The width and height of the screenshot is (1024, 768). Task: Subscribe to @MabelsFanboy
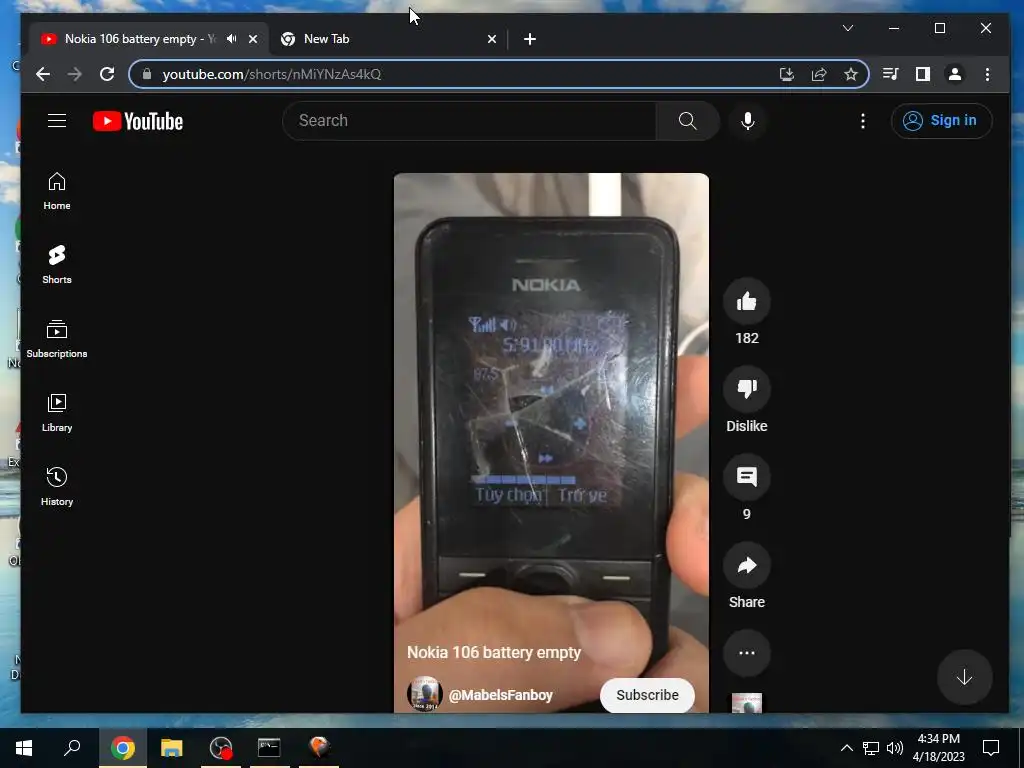[x=647, y=695]
